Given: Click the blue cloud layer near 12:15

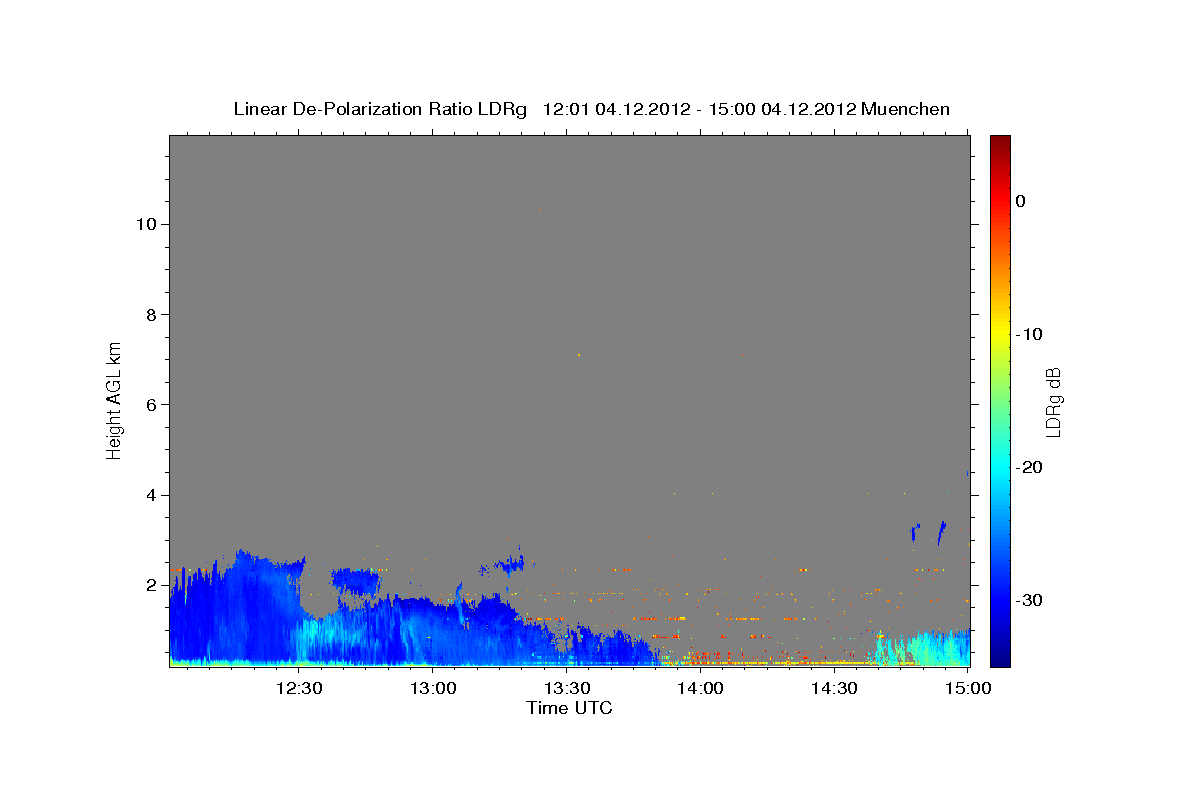Looking at the screenshot, I should tap(235, 610).
